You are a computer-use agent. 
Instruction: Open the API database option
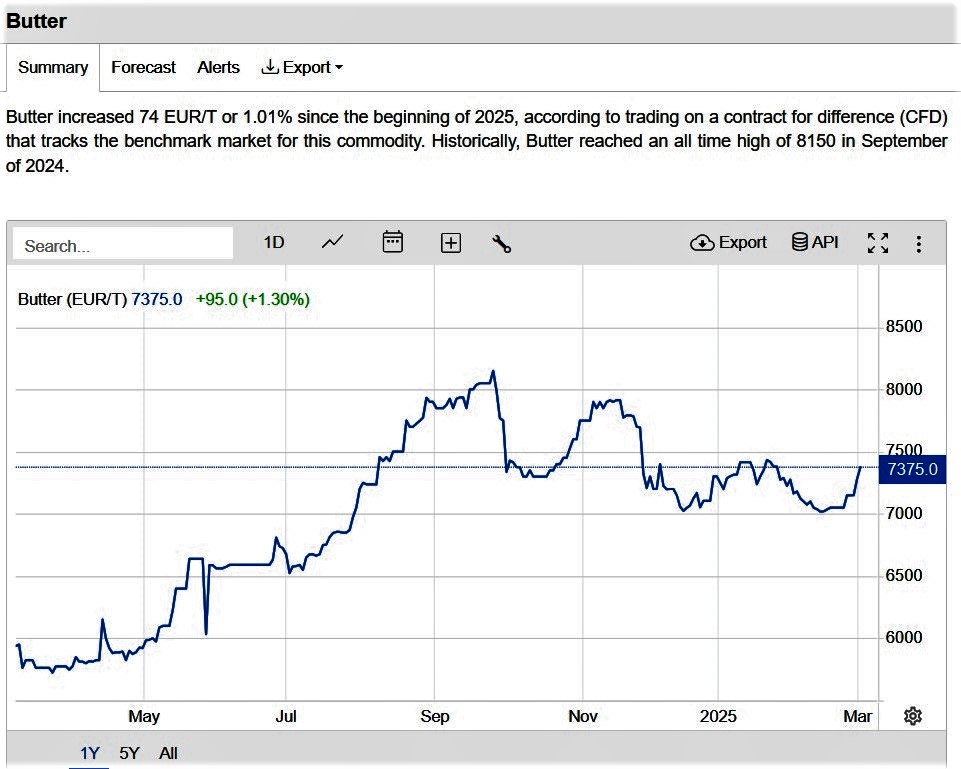[815, 242]
